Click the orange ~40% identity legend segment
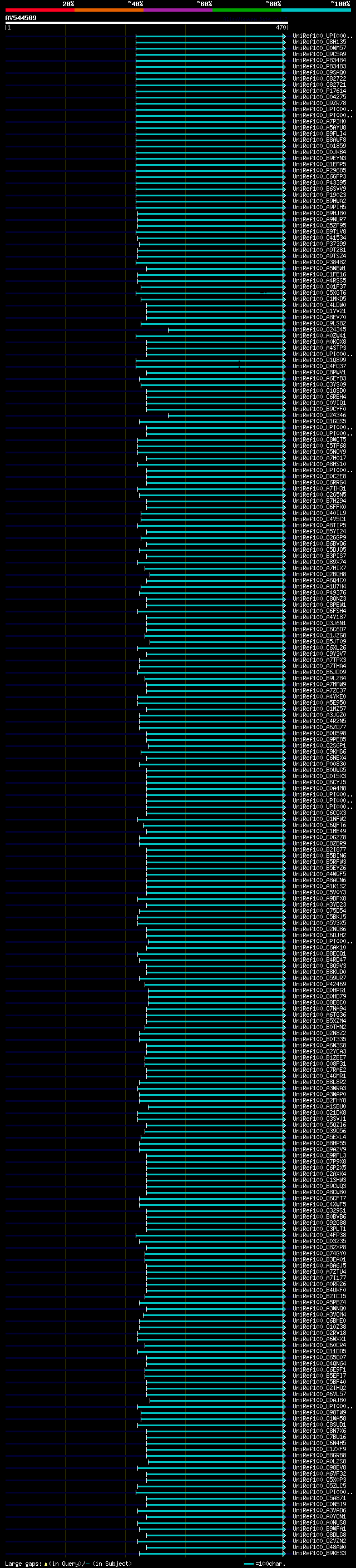The height and width of the screenshot is (1568, 356). click(109, 10)
